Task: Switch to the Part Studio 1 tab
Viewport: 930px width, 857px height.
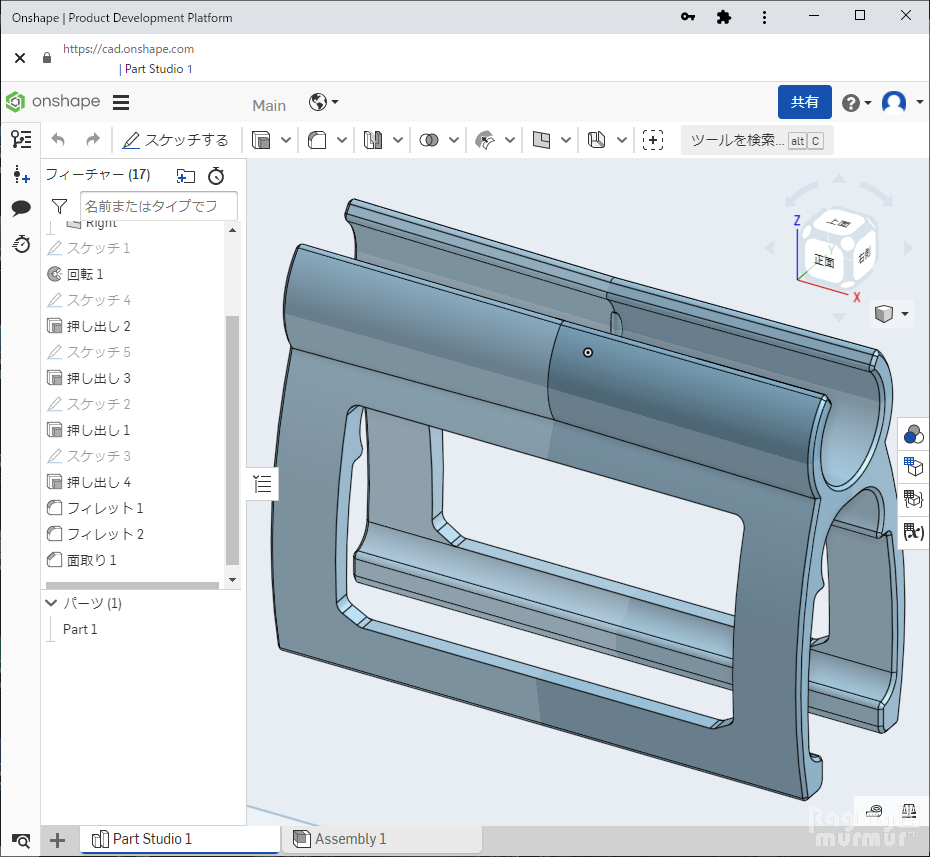Action: (180, 839)
